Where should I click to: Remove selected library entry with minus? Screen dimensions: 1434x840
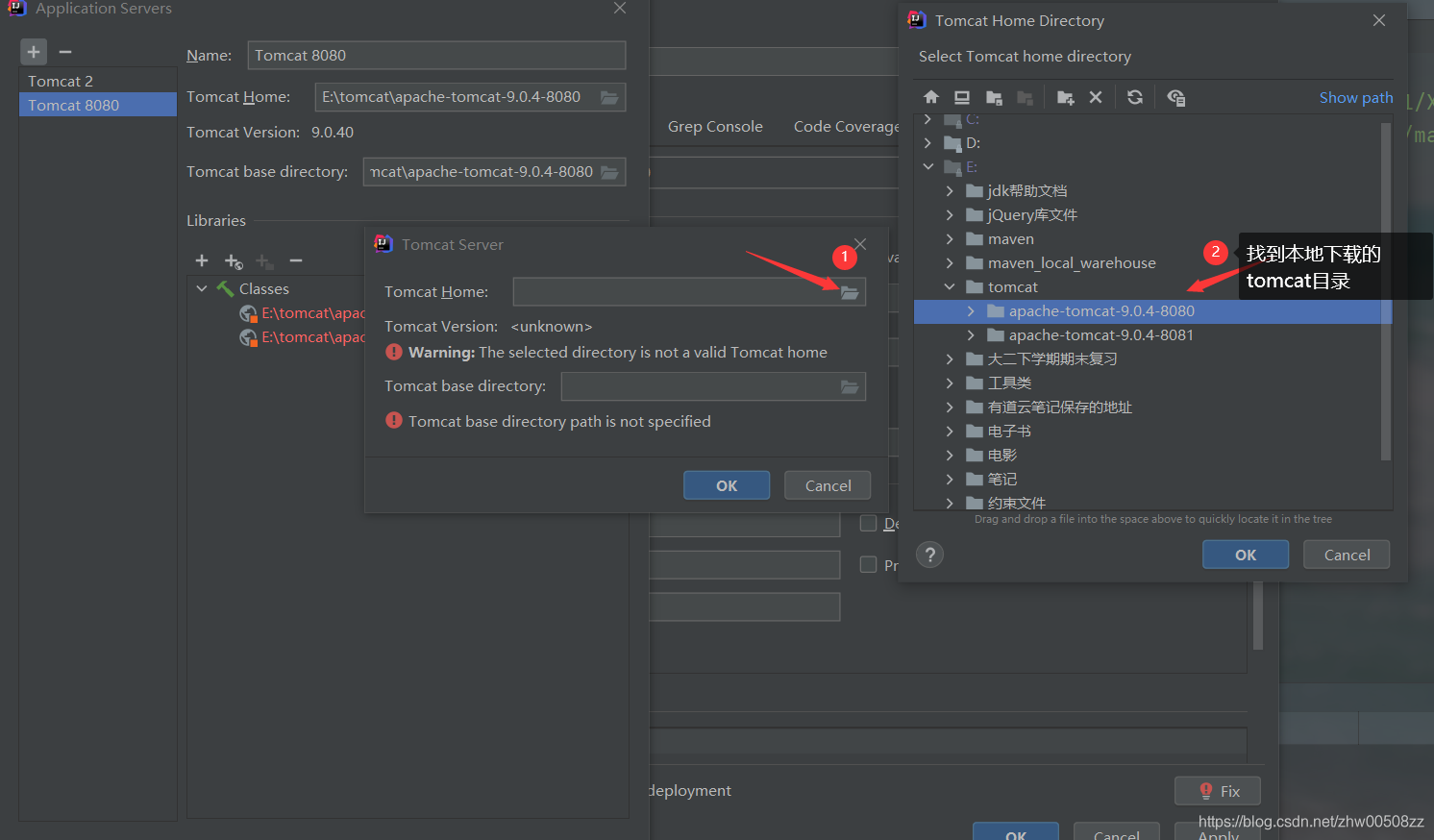click(x=296, y=260)
